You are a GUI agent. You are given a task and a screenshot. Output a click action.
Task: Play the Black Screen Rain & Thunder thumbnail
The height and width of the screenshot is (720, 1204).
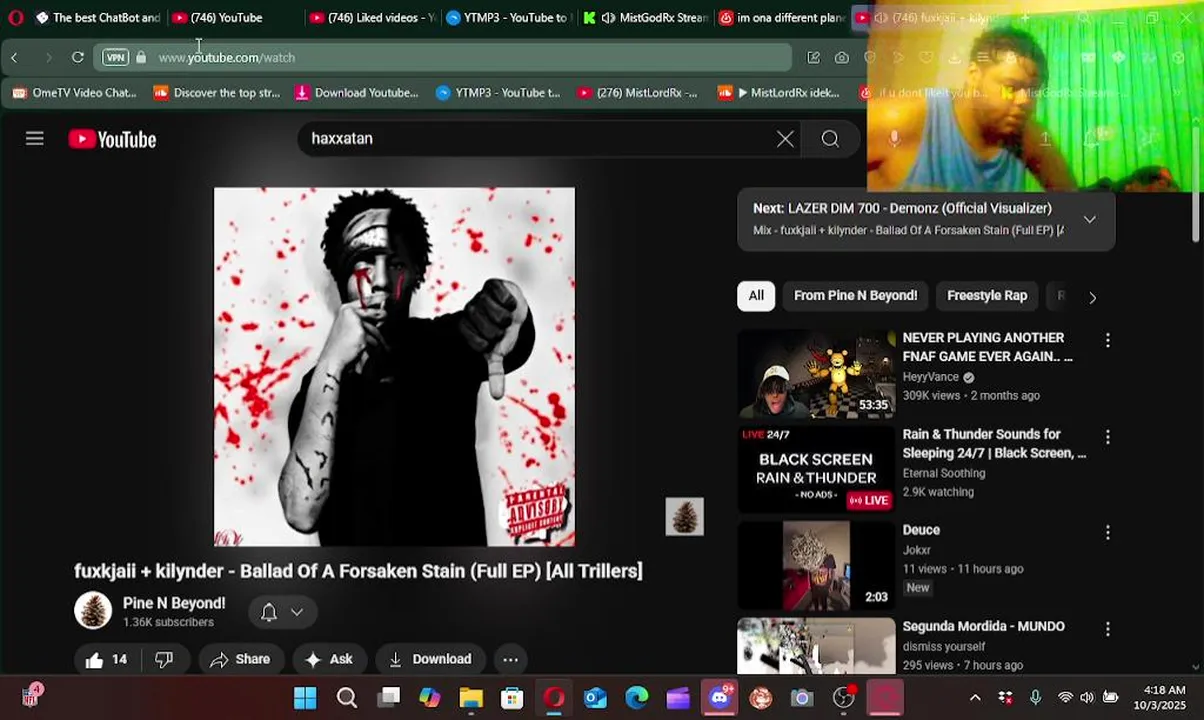pyautogui.click(x=816, y=470)
